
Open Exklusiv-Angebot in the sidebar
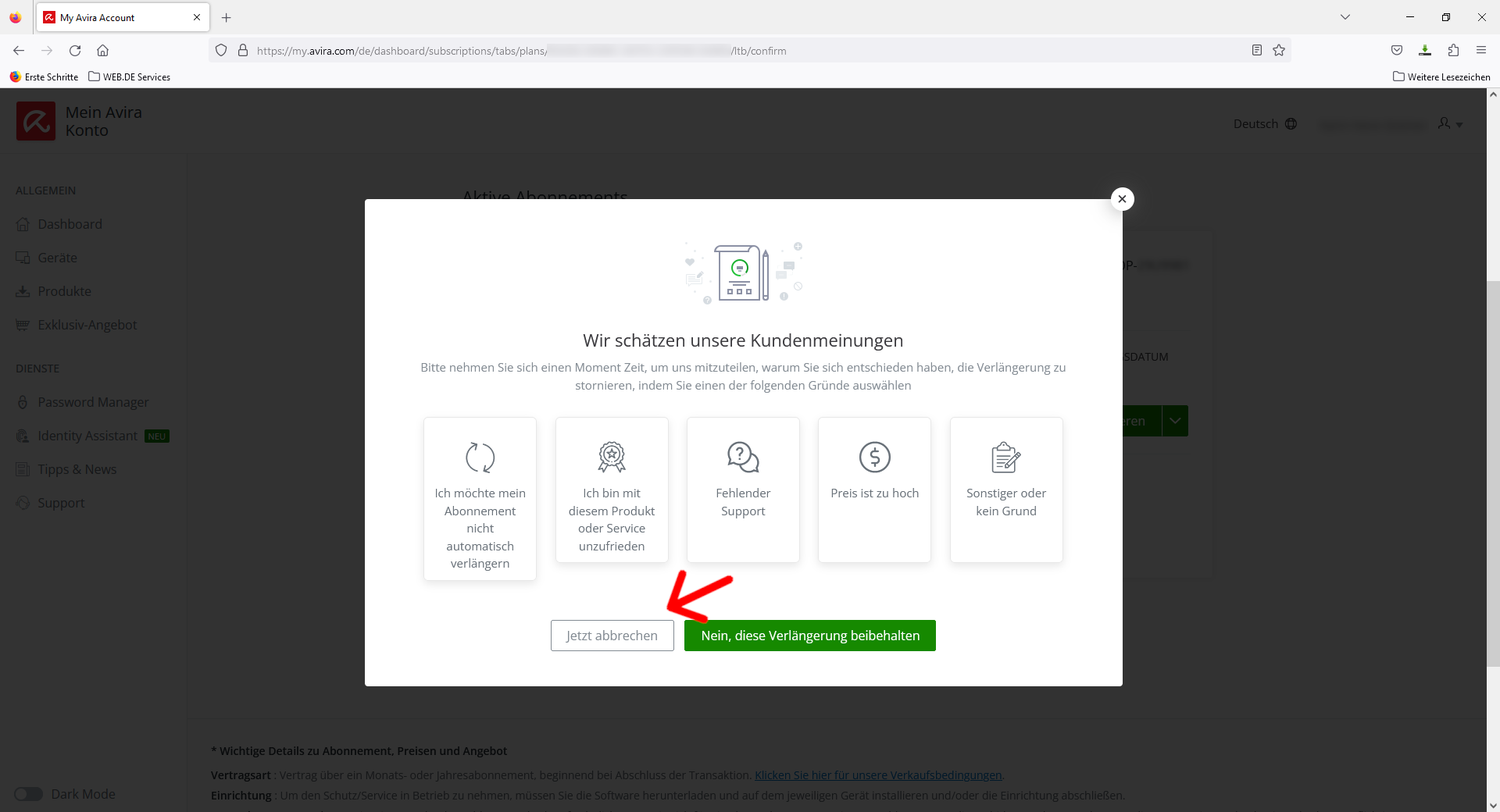tap(87, 325)
